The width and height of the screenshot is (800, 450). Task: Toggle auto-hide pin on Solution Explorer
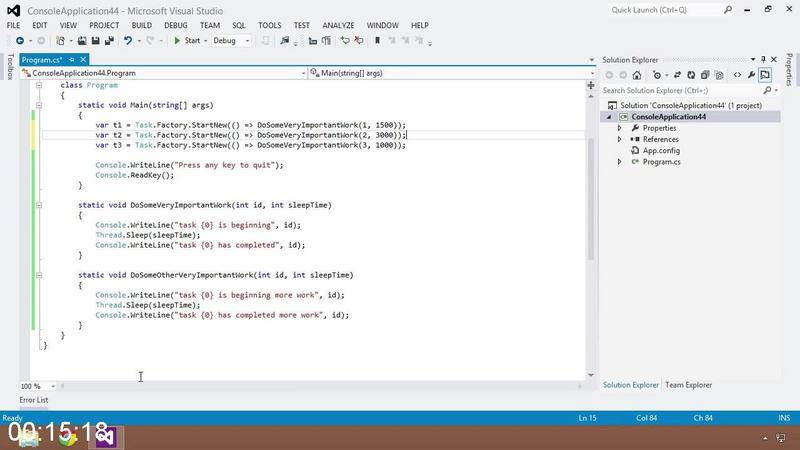[763, 60]
